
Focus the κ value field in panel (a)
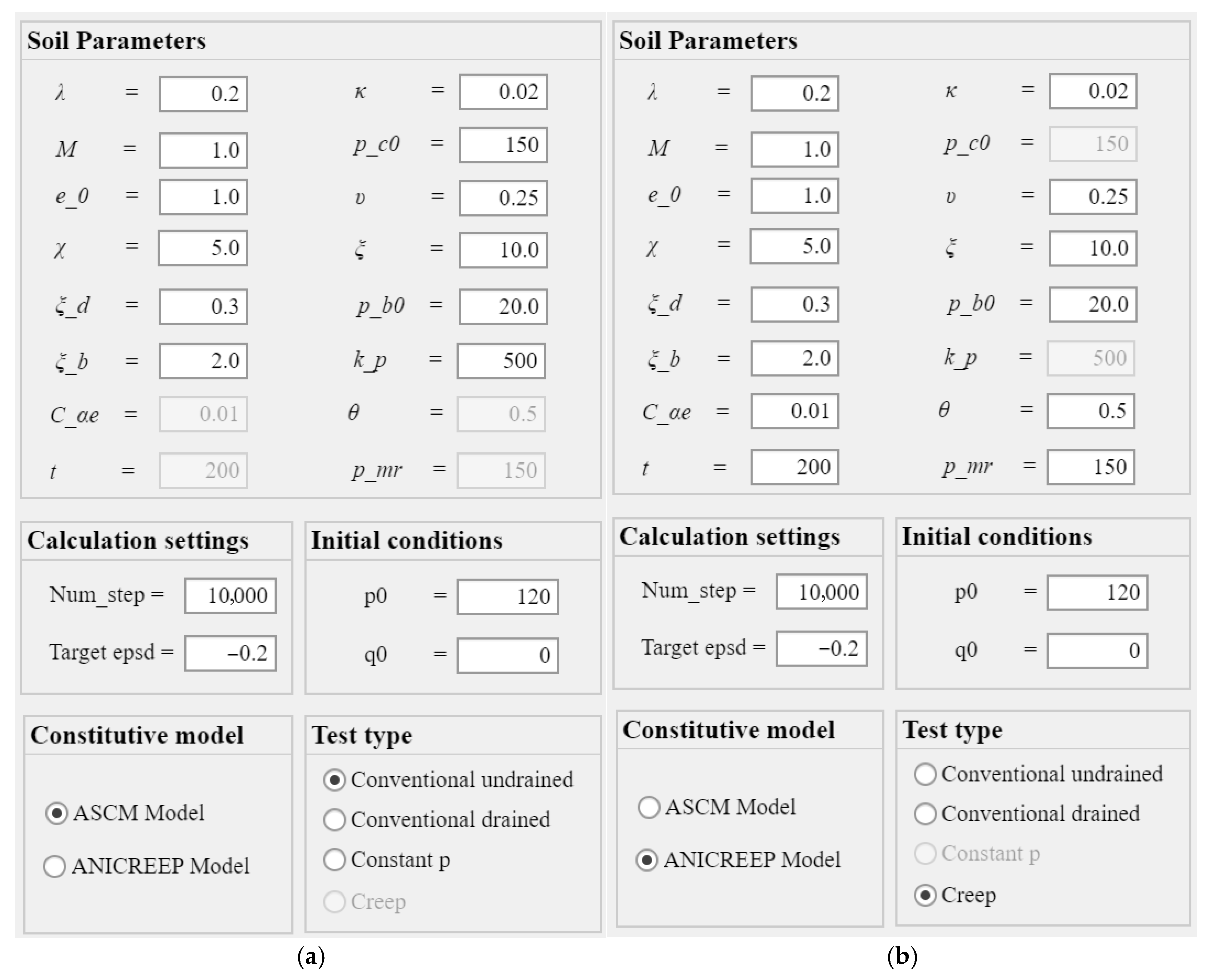(x=503, y=92)
